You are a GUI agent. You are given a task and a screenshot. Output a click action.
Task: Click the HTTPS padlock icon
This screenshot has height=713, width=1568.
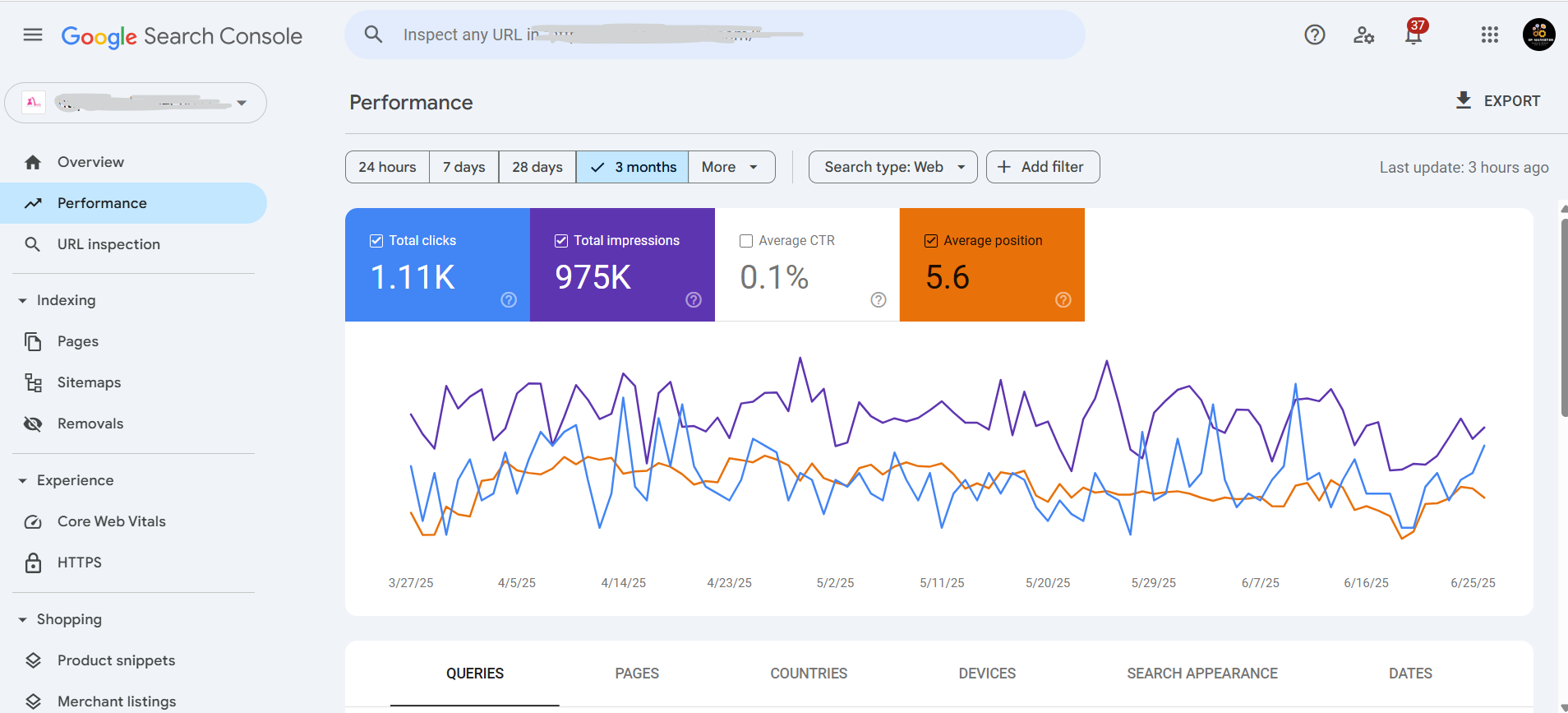point(33,563)
